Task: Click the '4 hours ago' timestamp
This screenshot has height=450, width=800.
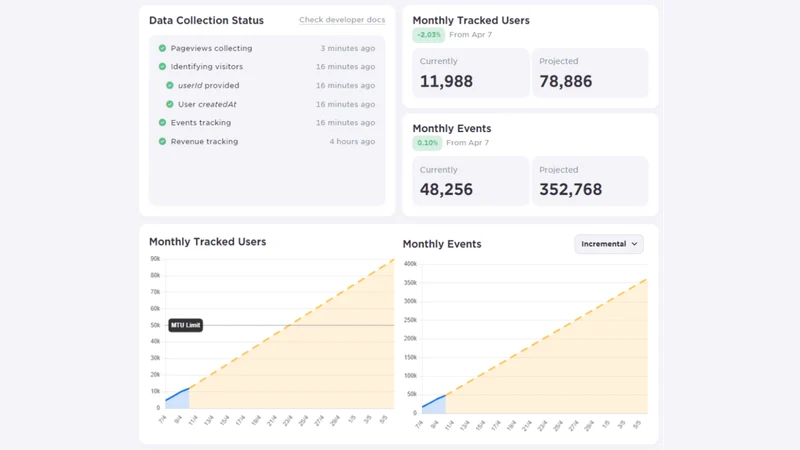Action: pos(352,141)
